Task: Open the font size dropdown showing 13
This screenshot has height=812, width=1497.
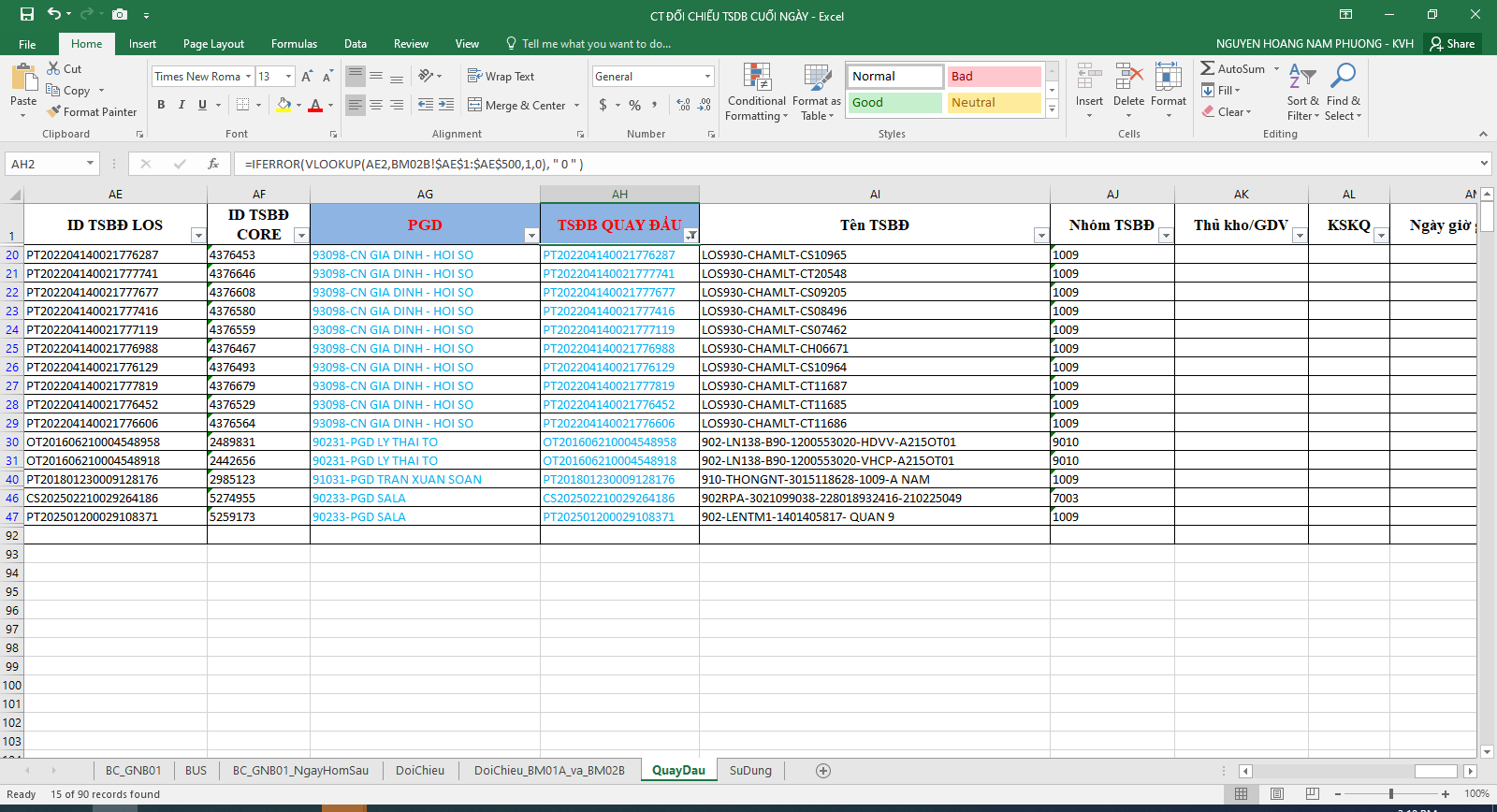Action: click(288, 77)
